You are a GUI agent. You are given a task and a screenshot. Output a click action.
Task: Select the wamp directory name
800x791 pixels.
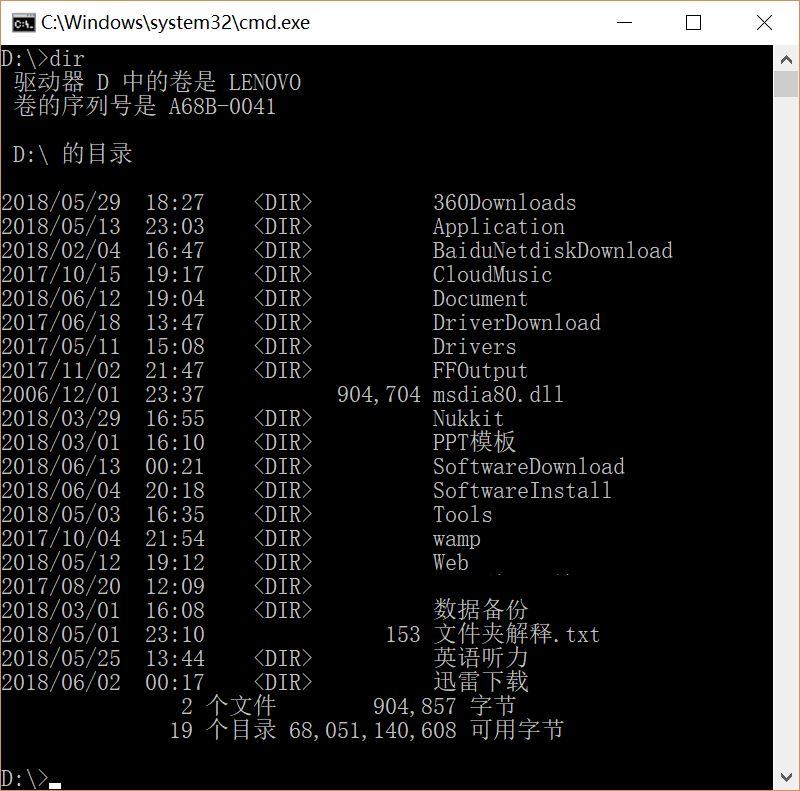455,538
